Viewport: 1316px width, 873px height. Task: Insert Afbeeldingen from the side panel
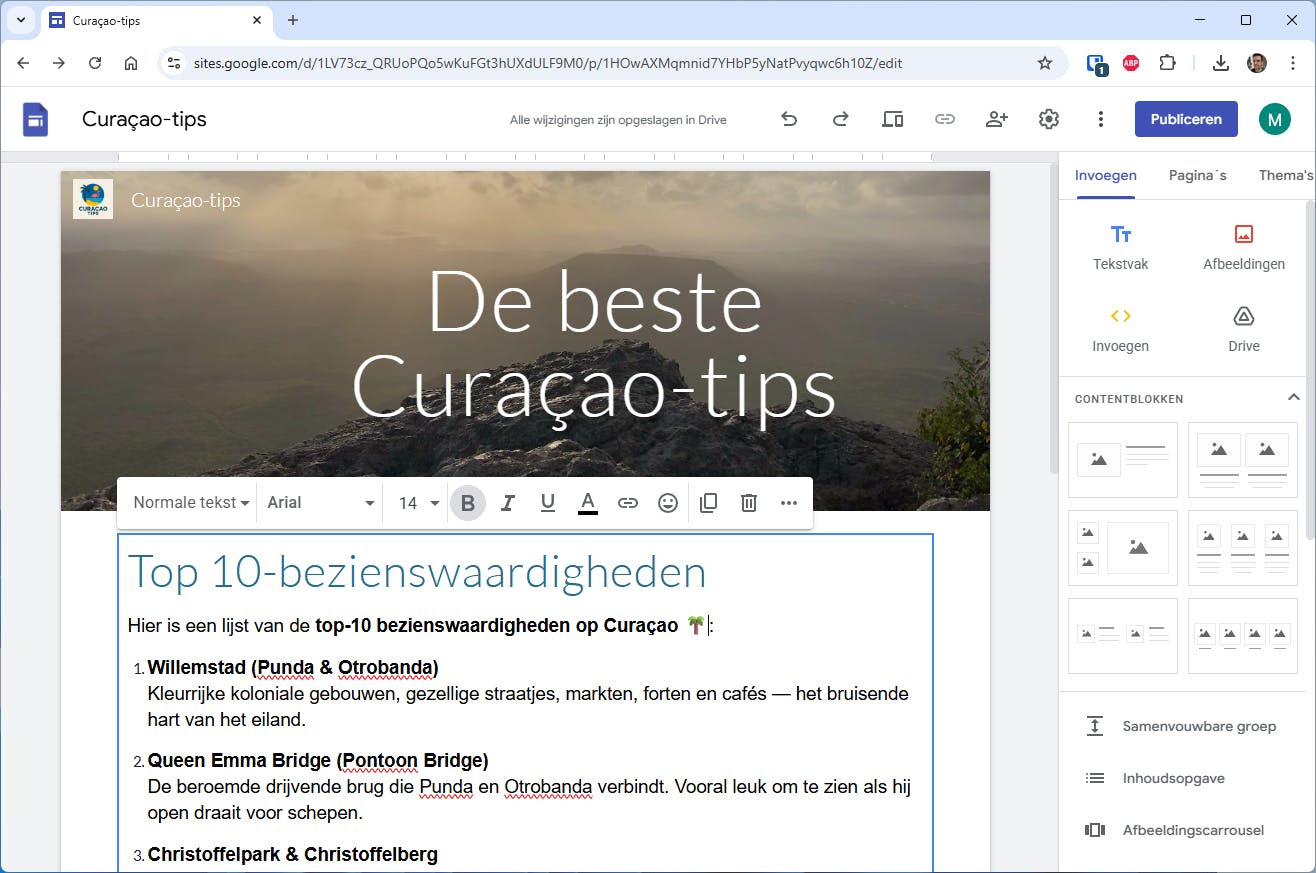(1244, 247)
